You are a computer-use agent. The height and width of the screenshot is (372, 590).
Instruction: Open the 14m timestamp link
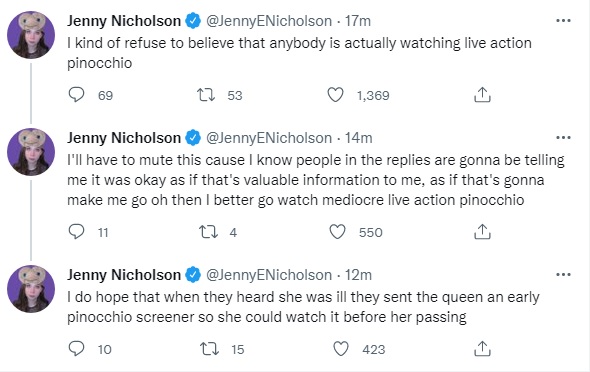pyautogui.click(x=359, y=138)
